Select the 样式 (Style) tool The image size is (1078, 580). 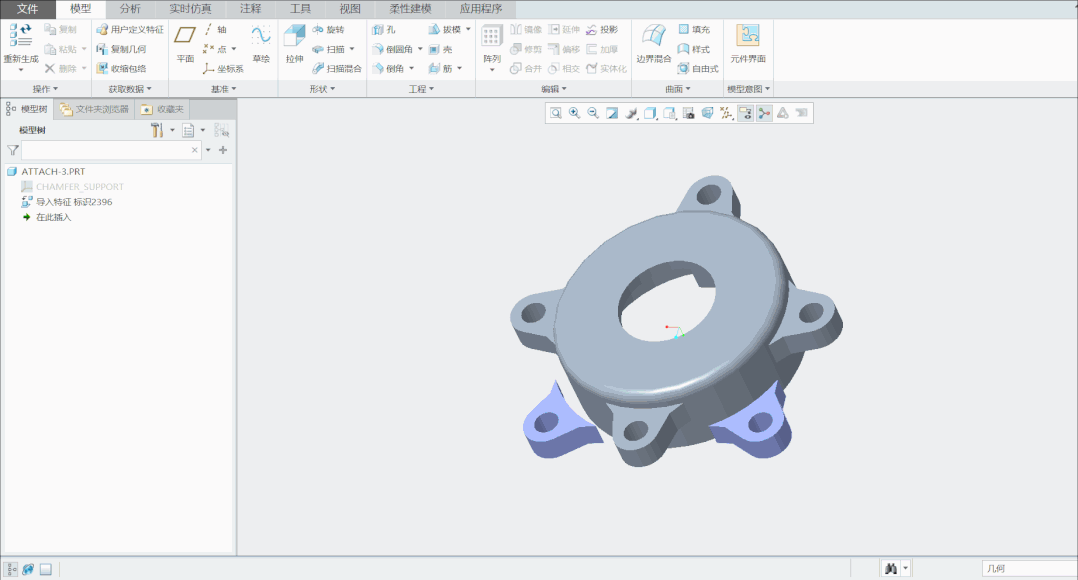(x=694, y=49)
